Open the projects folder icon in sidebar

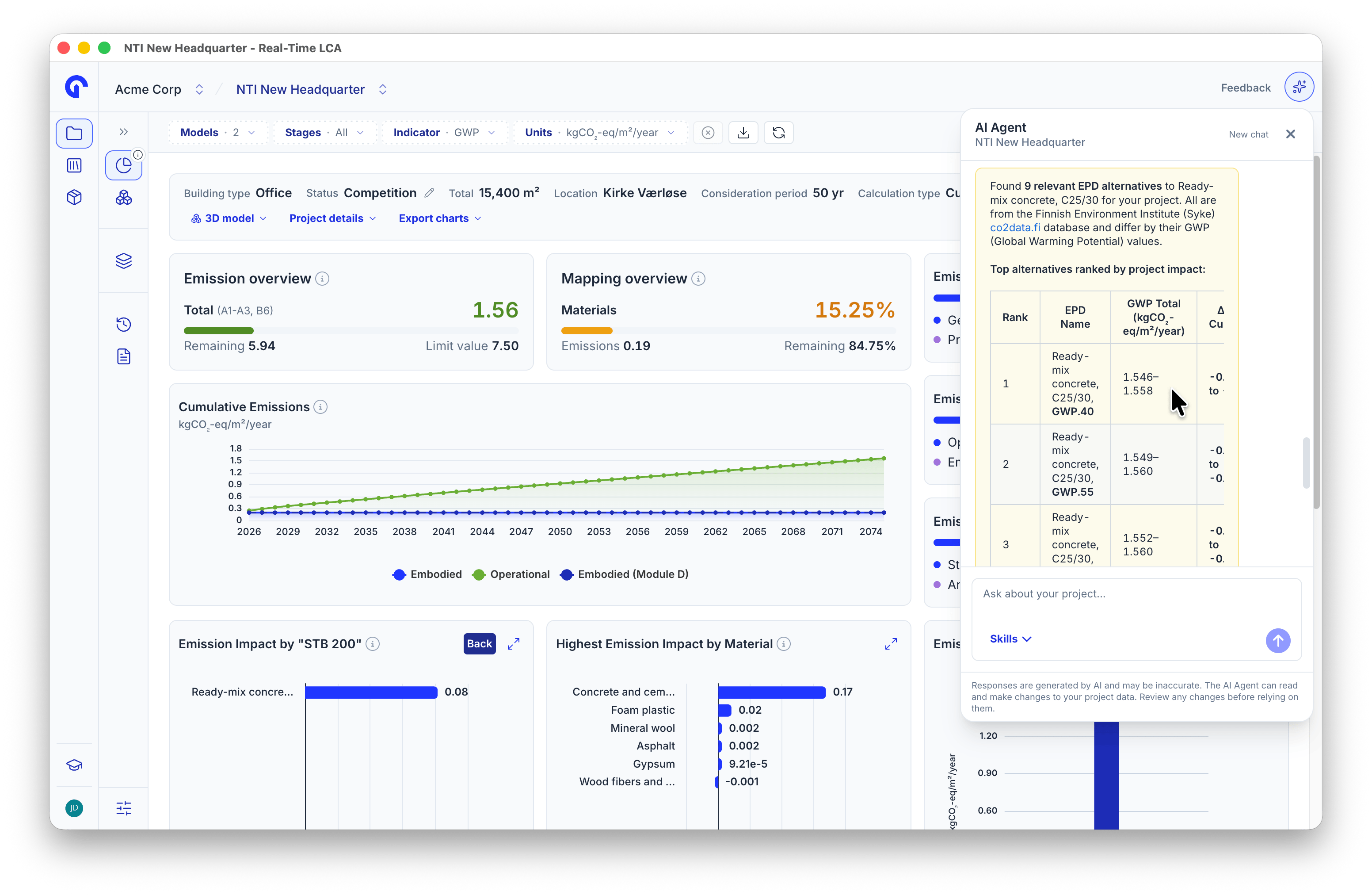click(74, 133)
